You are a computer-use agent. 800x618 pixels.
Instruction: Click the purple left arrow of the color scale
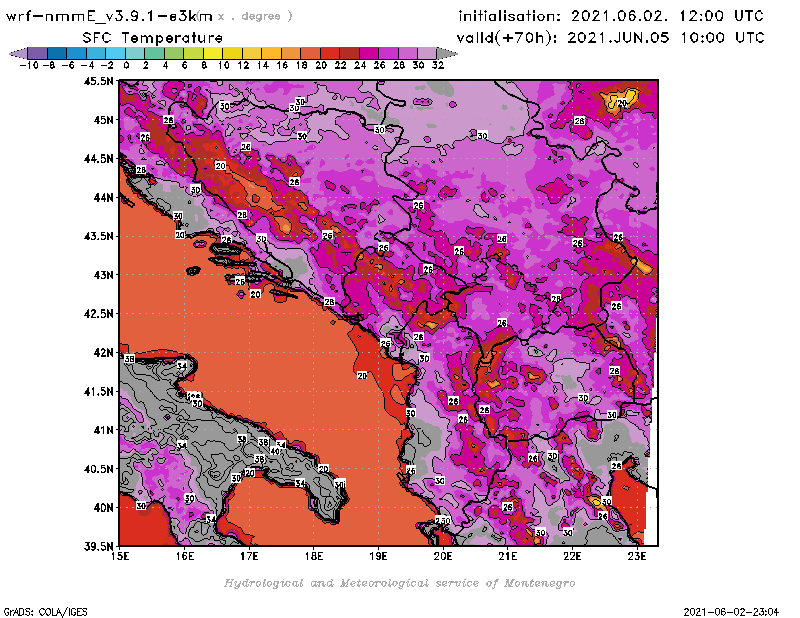(13, 53)
